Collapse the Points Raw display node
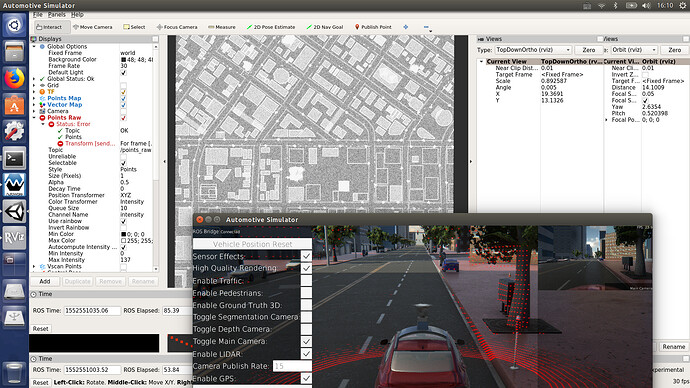 [34, 117]
